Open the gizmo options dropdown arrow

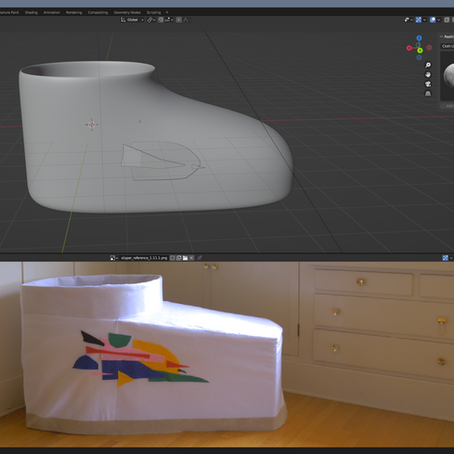click(424, 20)
